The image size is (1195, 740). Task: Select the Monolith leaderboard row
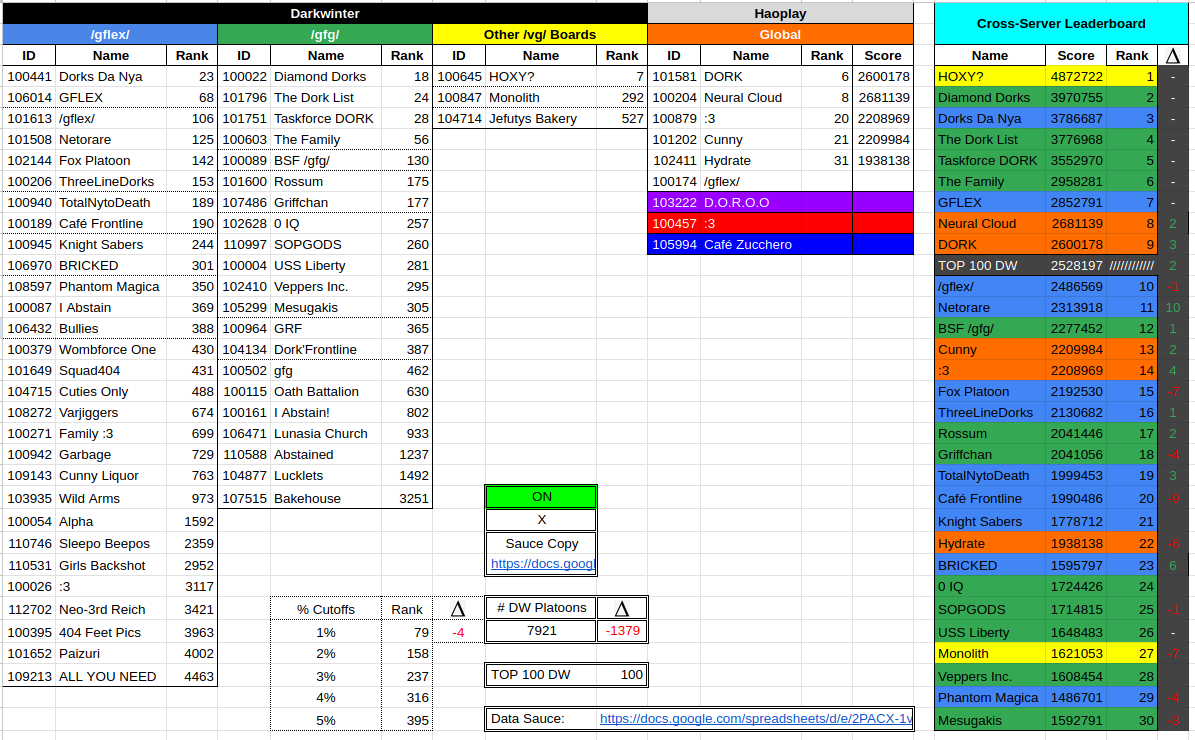point(1046,654)
